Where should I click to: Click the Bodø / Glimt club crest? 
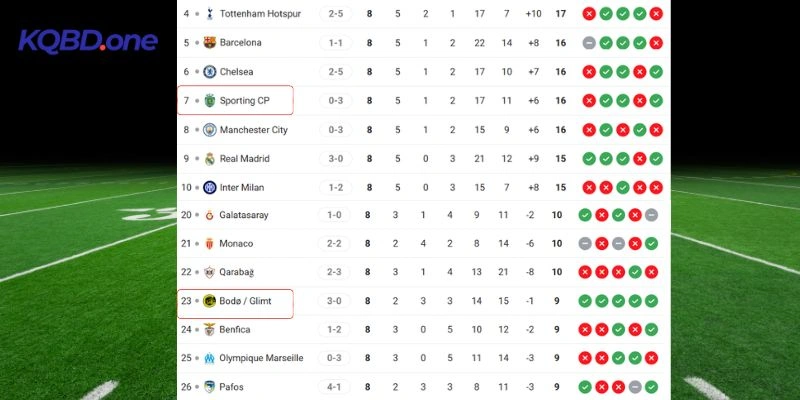pos(210,301)
